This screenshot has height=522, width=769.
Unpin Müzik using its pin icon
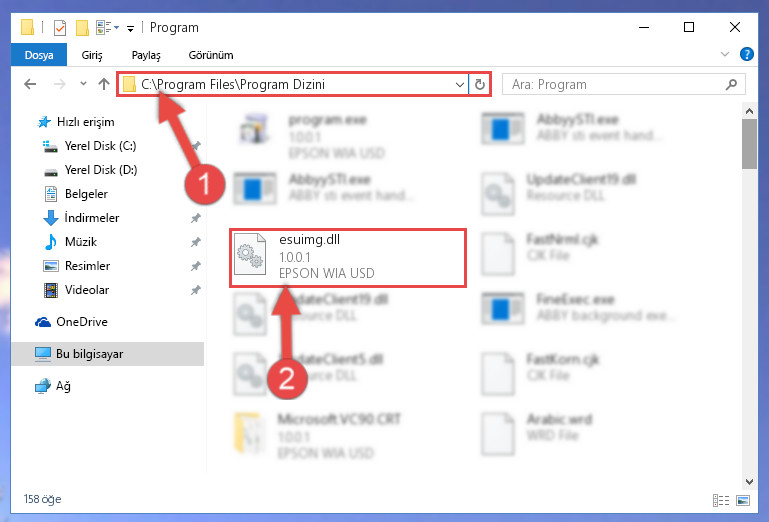(x=195, y=242)
